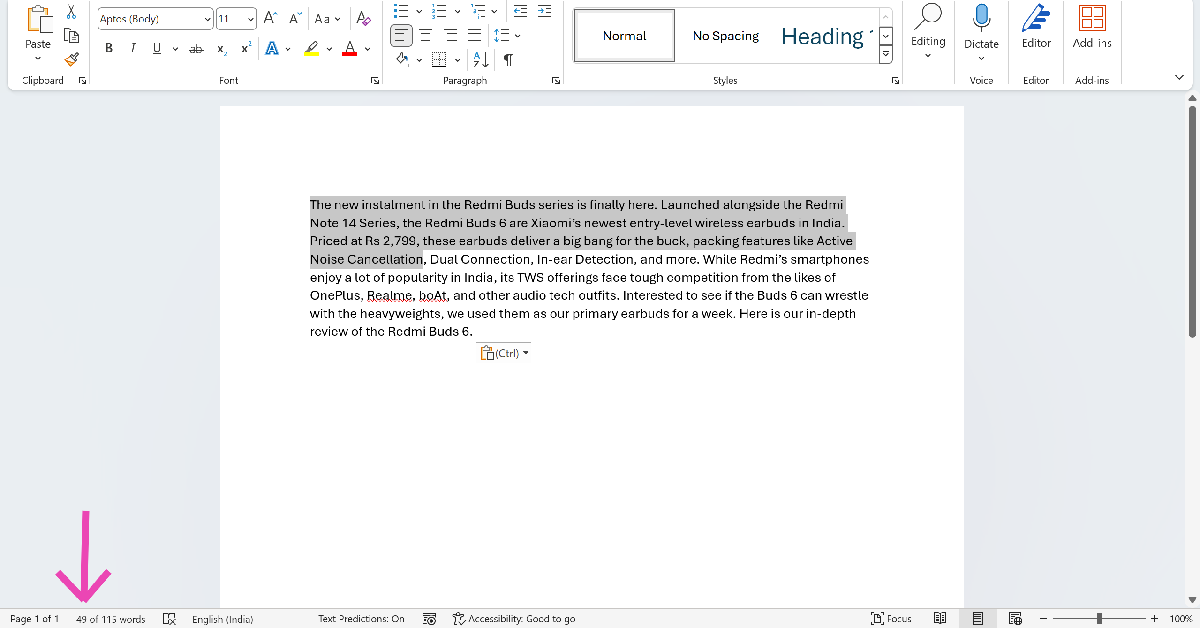Click the font size input box

coord(229,18)
